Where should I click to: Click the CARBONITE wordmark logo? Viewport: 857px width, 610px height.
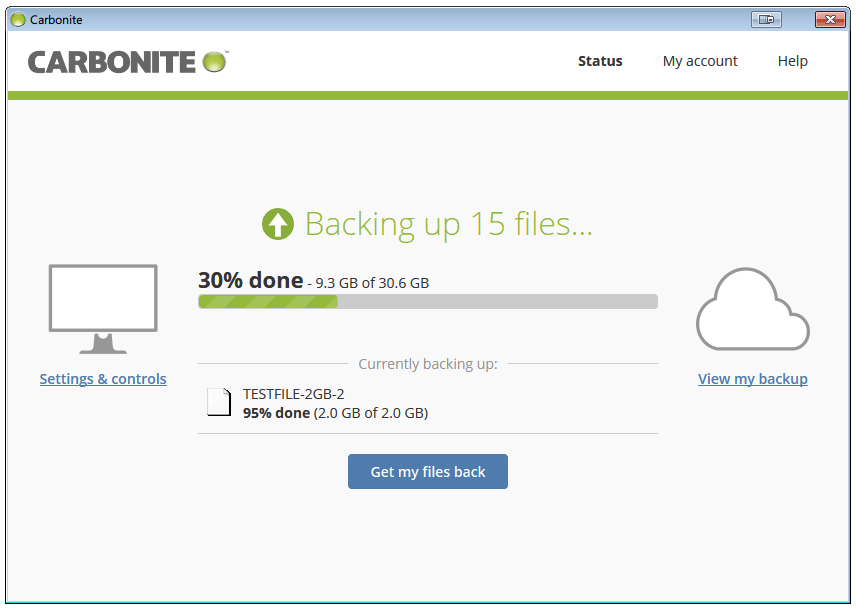pos(111,62)
